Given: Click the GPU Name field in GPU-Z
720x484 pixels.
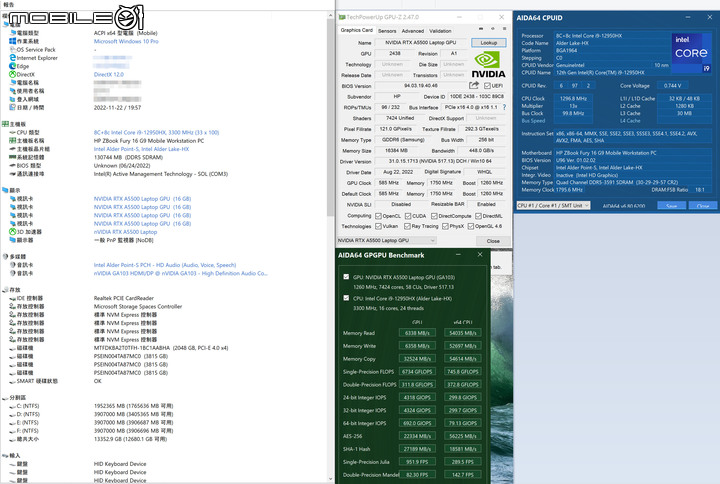Looking at the screenshot, I should click(420, 42).
